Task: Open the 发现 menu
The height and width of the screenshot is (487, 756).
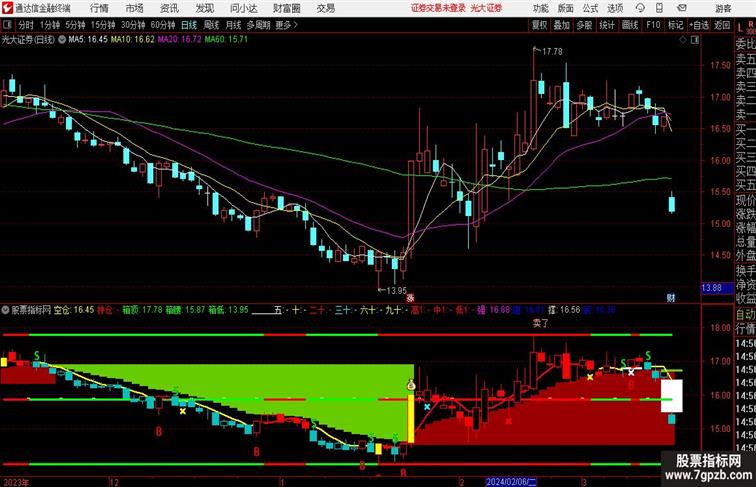Action: [204, 8]
